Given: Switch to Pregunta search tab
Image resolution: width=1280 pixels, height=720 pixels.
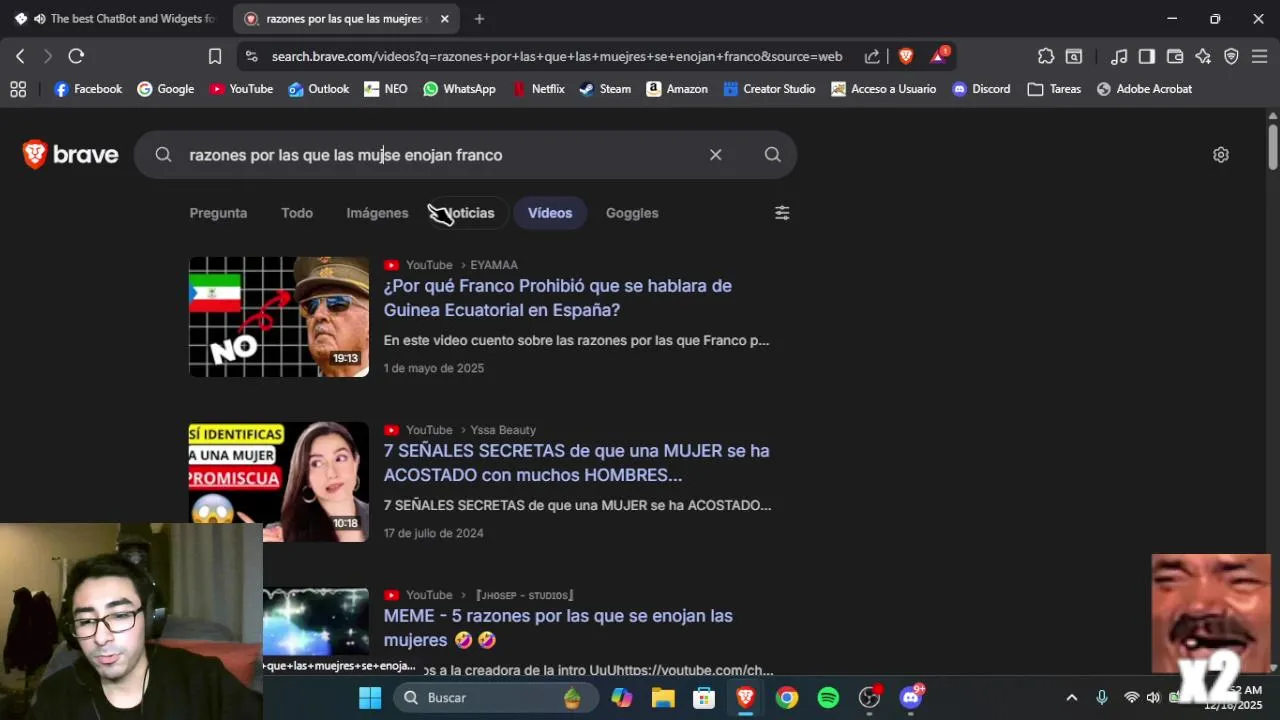Looking at the screenshot, I should click(218, 213).
